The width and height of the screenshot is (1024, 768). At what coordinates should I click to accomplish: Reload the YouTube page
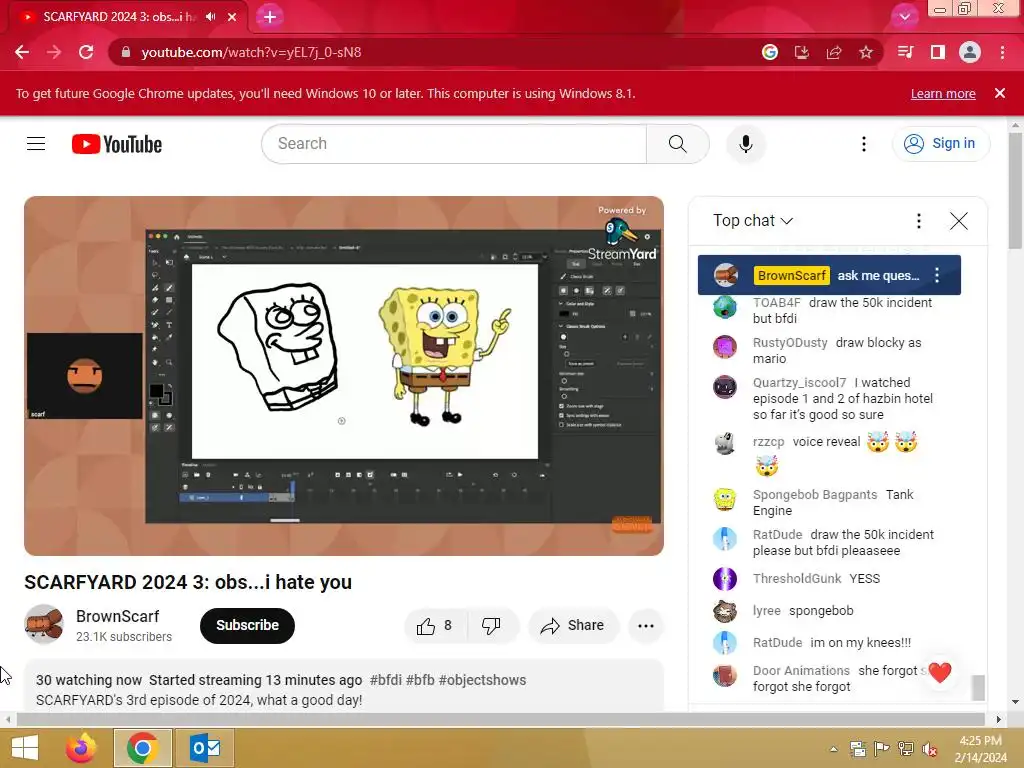86,52
